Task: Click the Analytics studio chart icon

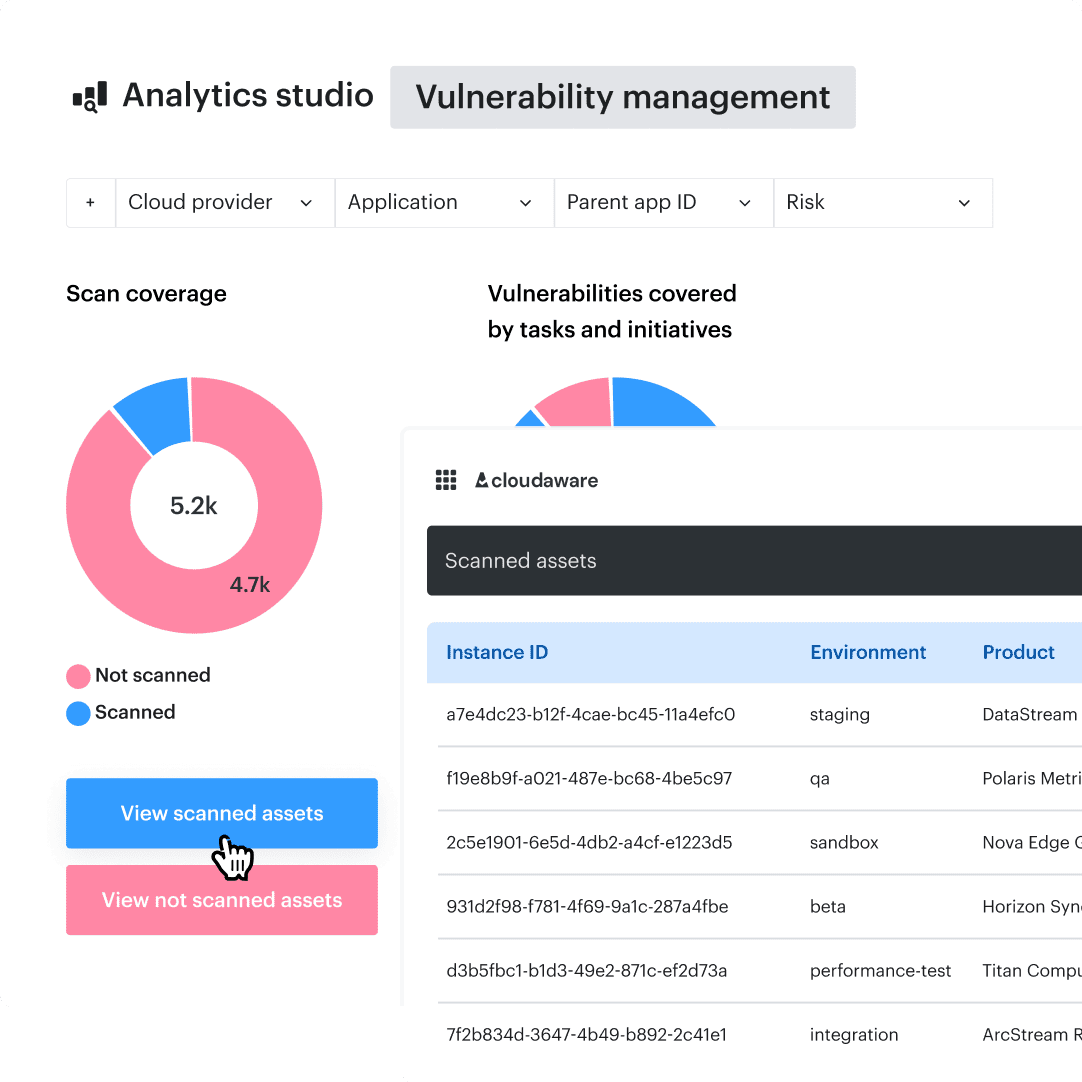Action: click(90, 97)
